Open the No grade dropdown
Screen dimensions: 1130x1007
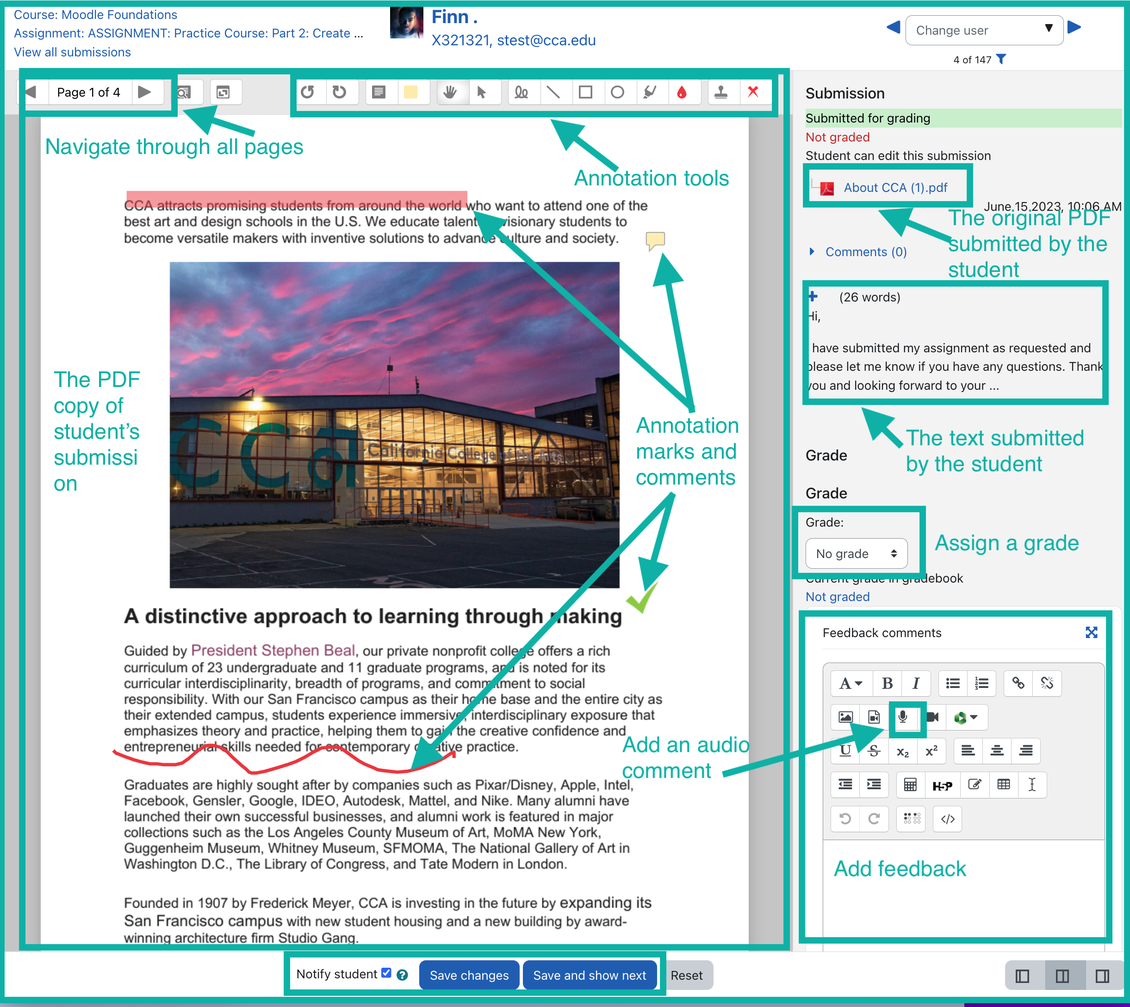click(857, 553)
